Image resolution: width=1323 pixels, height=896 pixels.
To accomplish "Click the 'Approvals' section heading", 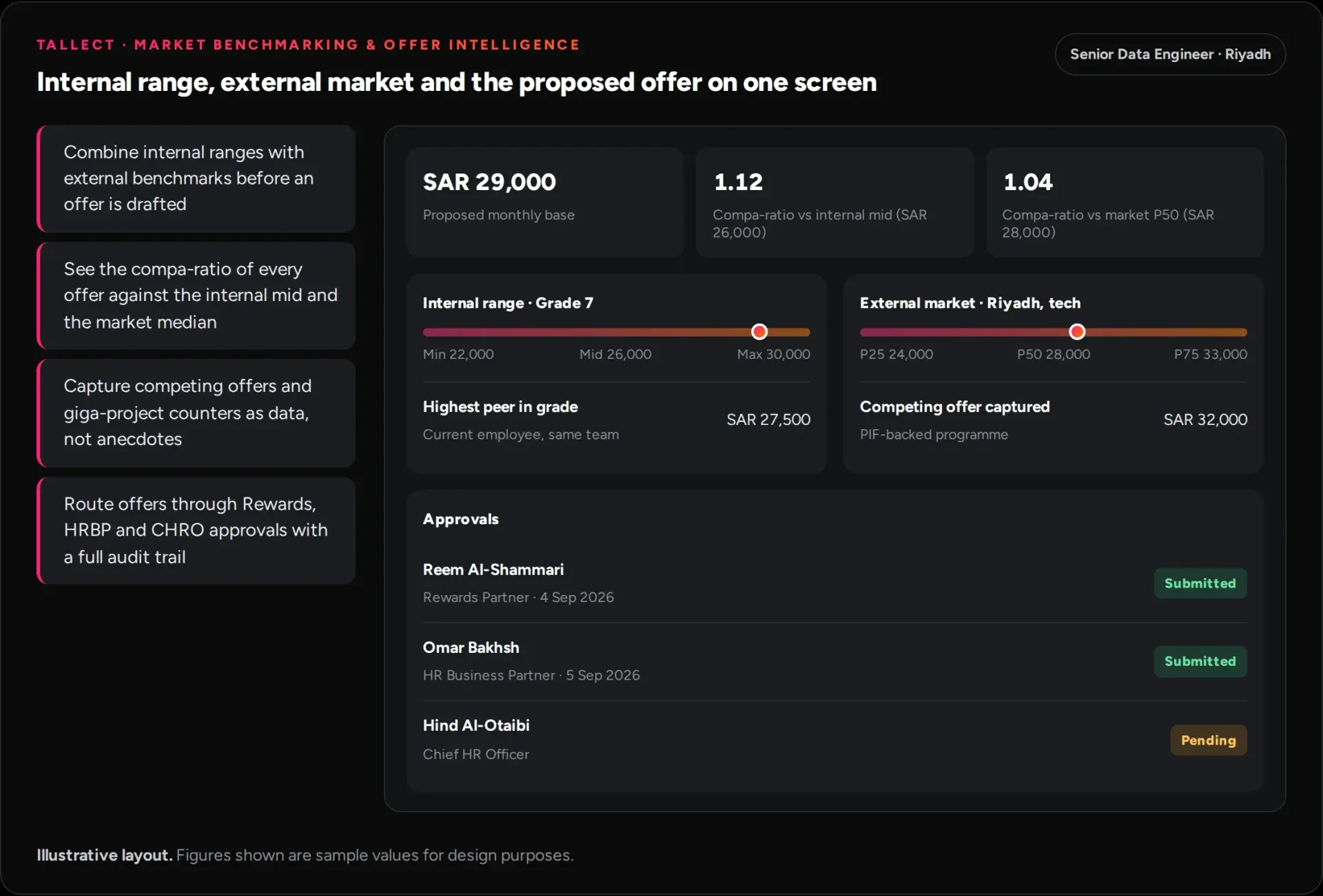I will pyautogui.click(x=461, y=519).
